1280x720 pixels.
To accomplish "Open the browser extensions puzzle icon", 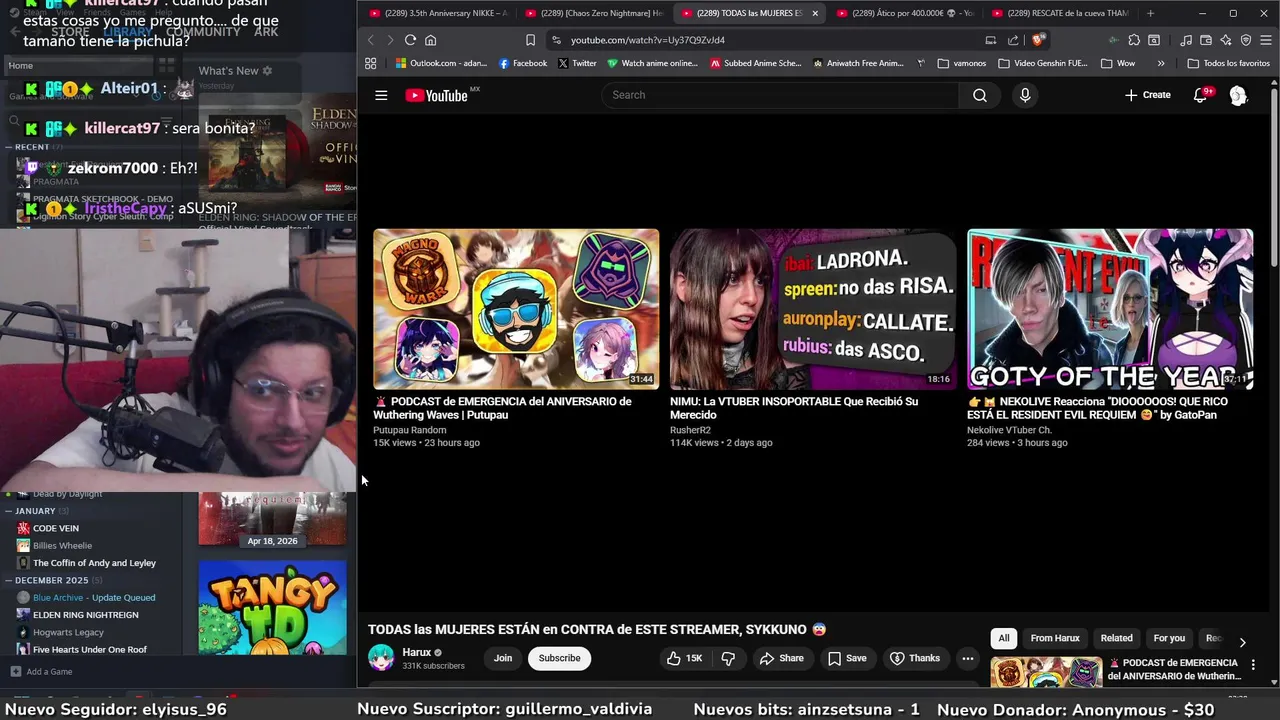I will (1134, 40).
